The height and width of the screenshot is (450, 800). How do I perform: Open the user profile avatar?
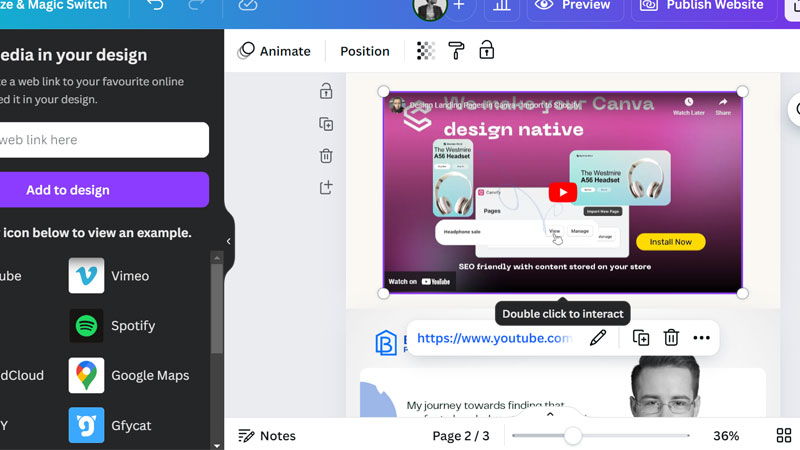430,8
